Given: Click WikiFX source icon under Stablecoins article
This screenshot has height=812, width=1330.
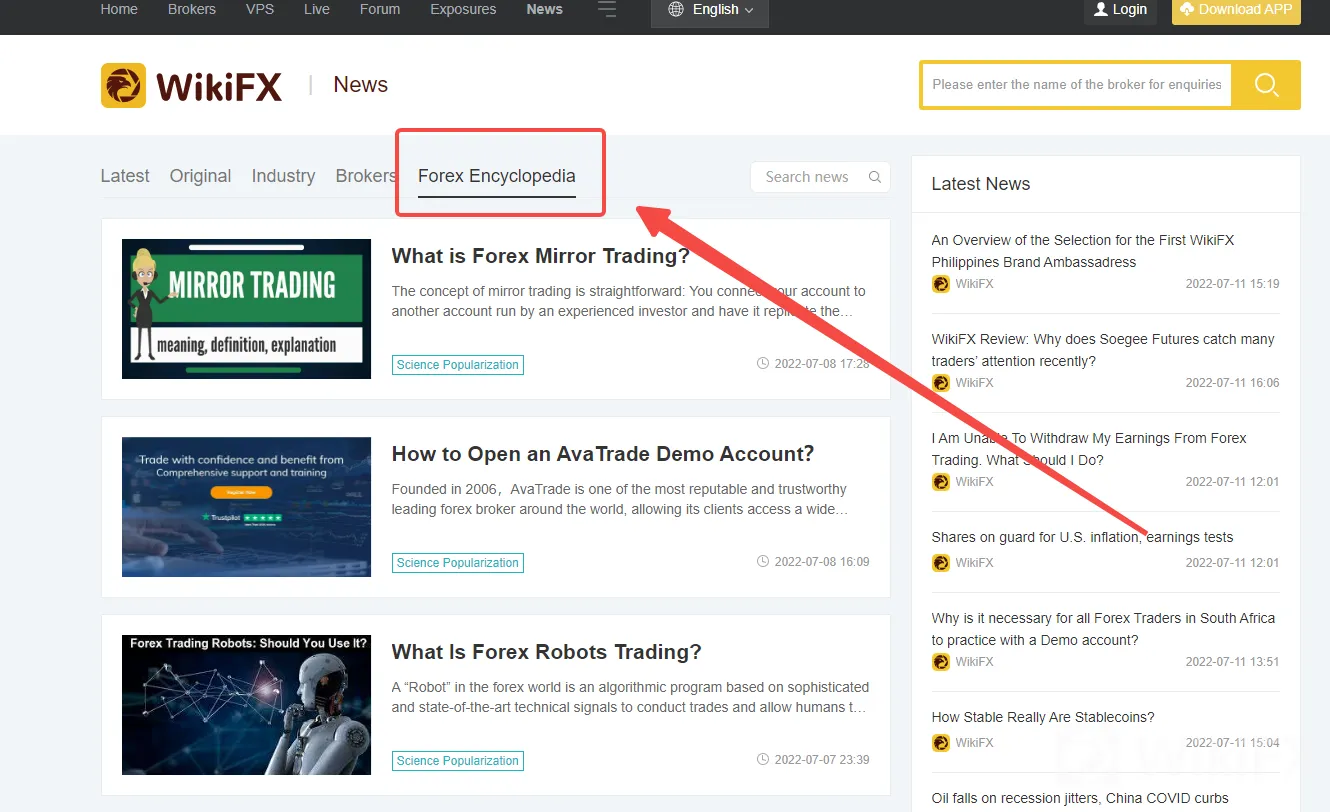Looking at the screenshot, I should point(940,743).
